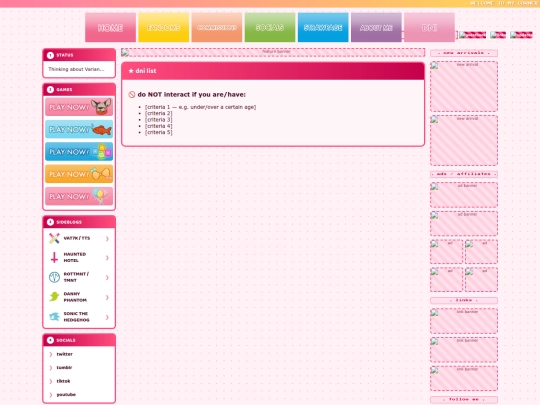Click the blue Sonic the Hedgehog icon
The height and width of the screenshot is (405, 540).
pyautogui.click(x=54, y=316)
